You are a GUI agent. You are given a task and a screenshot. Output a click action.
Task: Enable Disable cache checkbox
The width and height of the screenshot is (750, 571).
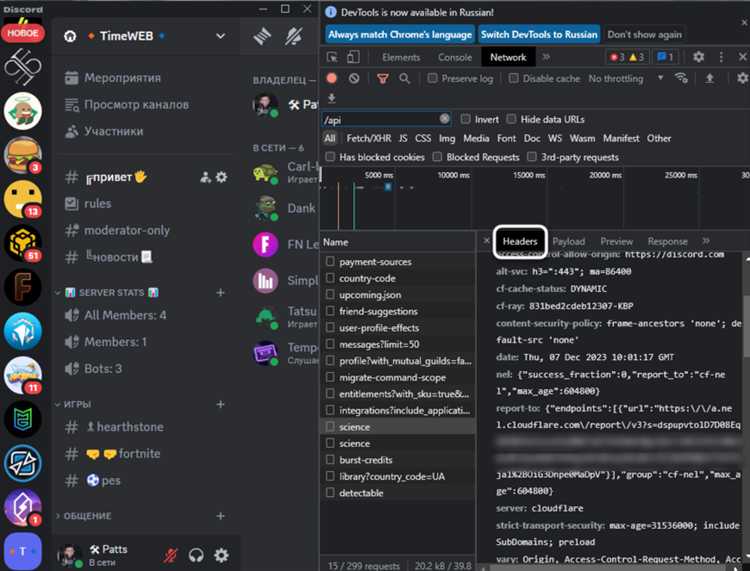click(x=513, y=78)
